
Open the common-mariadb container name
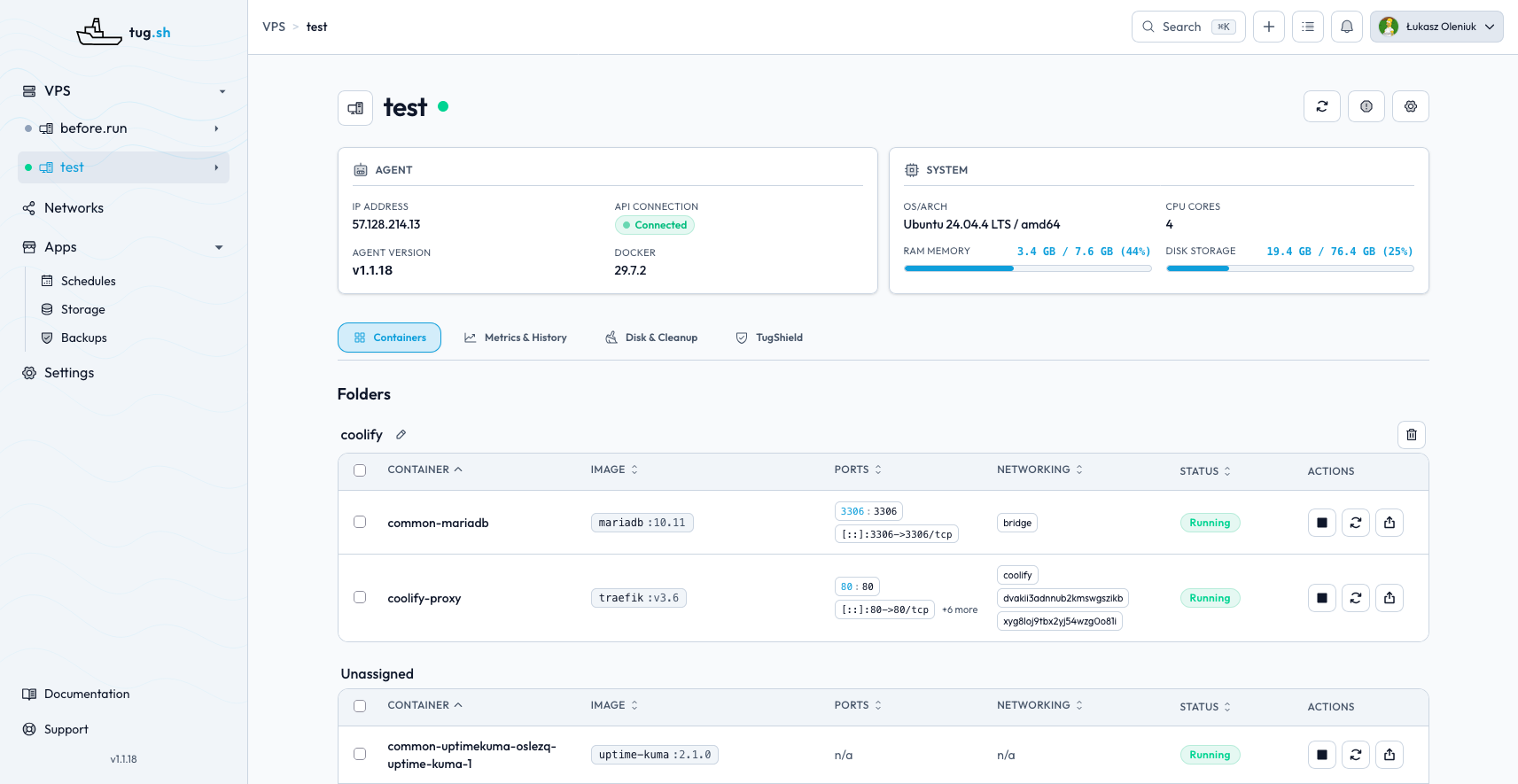point(438,523)
